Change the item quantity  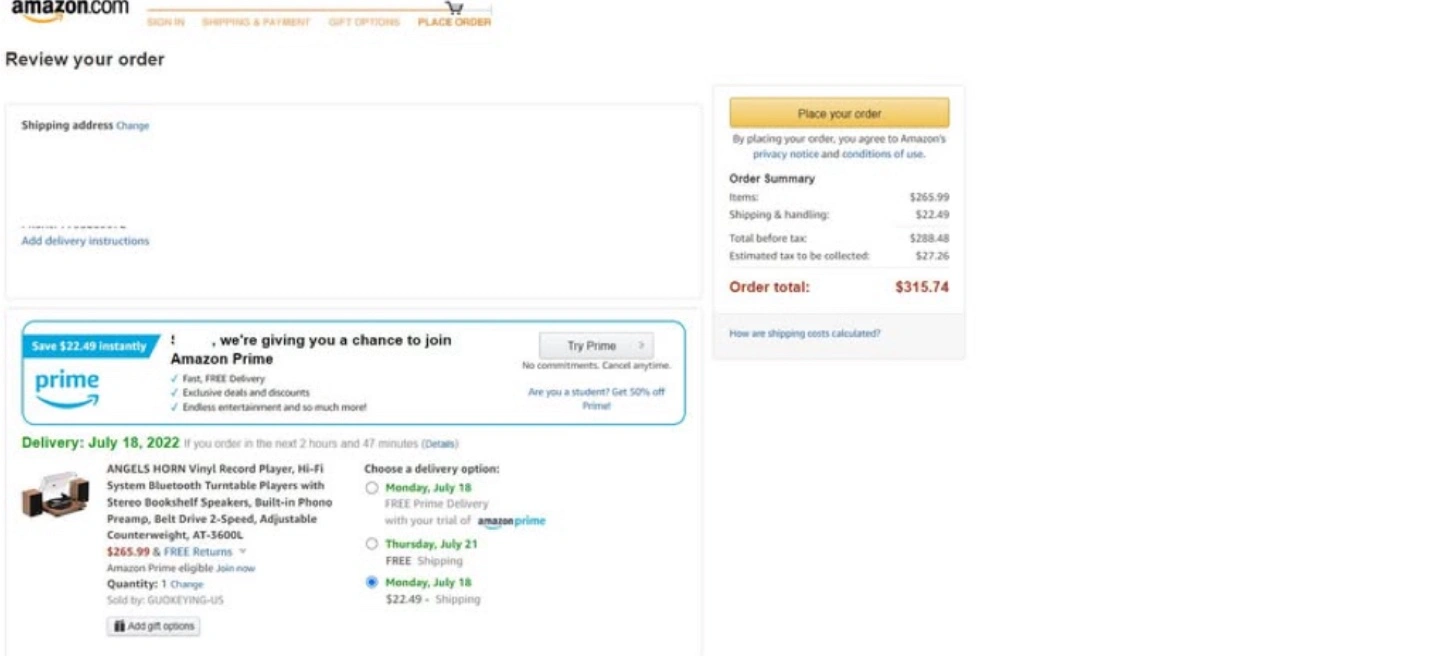coord(186,584)
